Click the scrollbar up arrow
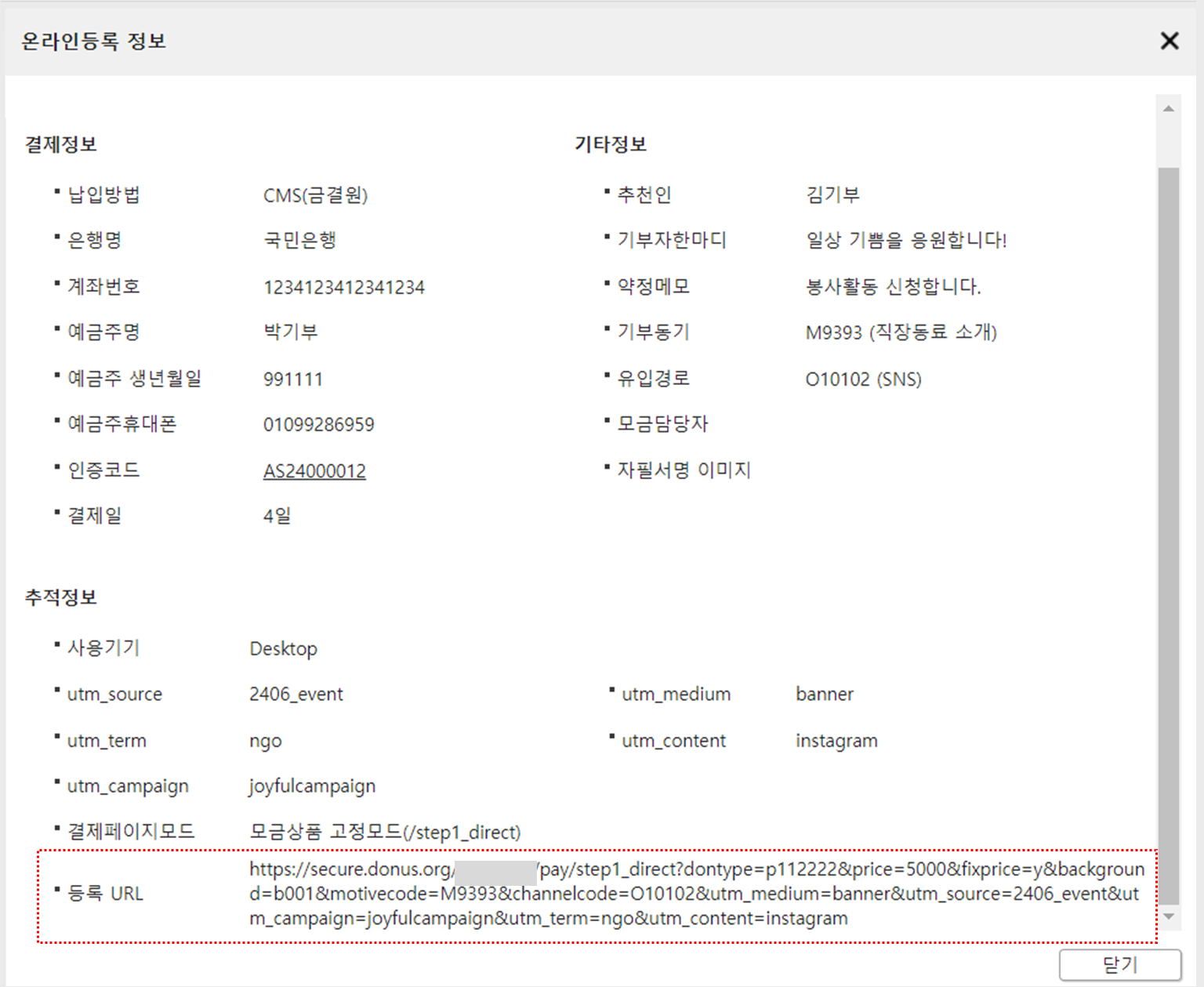This screenshot has height=987, width=1204. tap(1168, 109)
